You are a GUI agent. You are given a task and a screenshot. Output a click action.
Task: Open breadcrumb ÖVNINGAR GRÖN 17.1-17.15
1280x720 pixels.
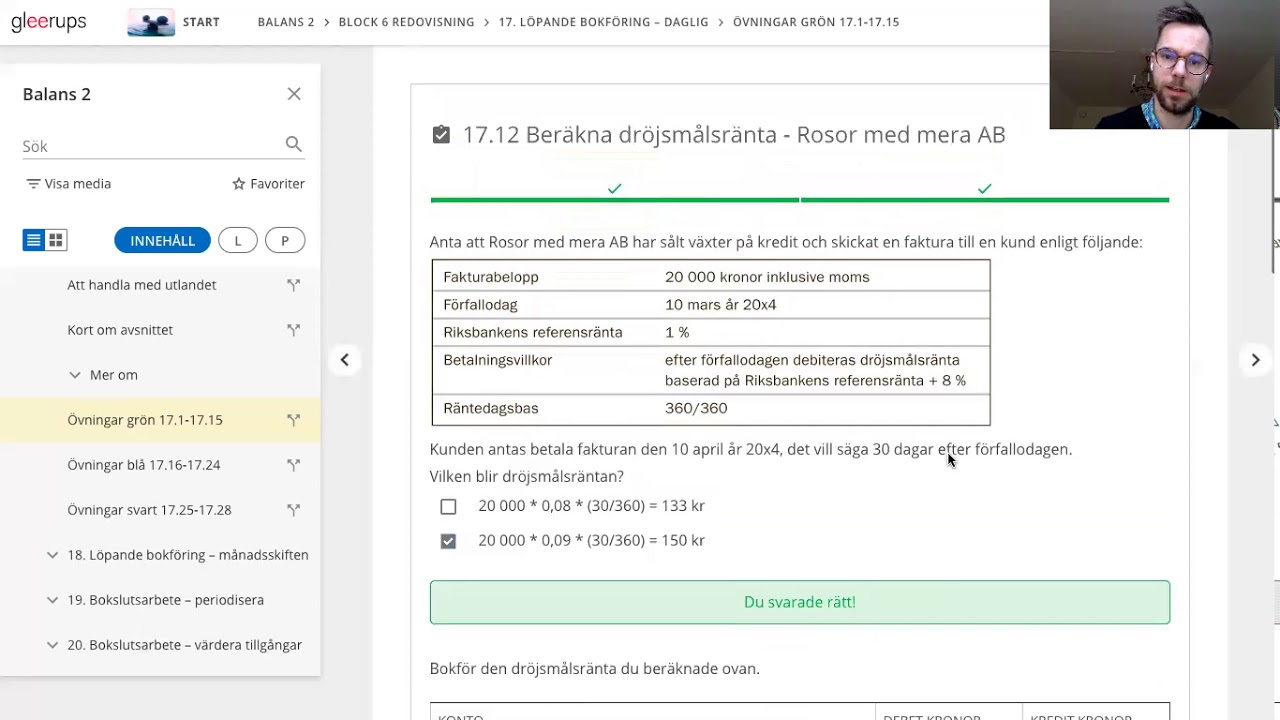816,22
